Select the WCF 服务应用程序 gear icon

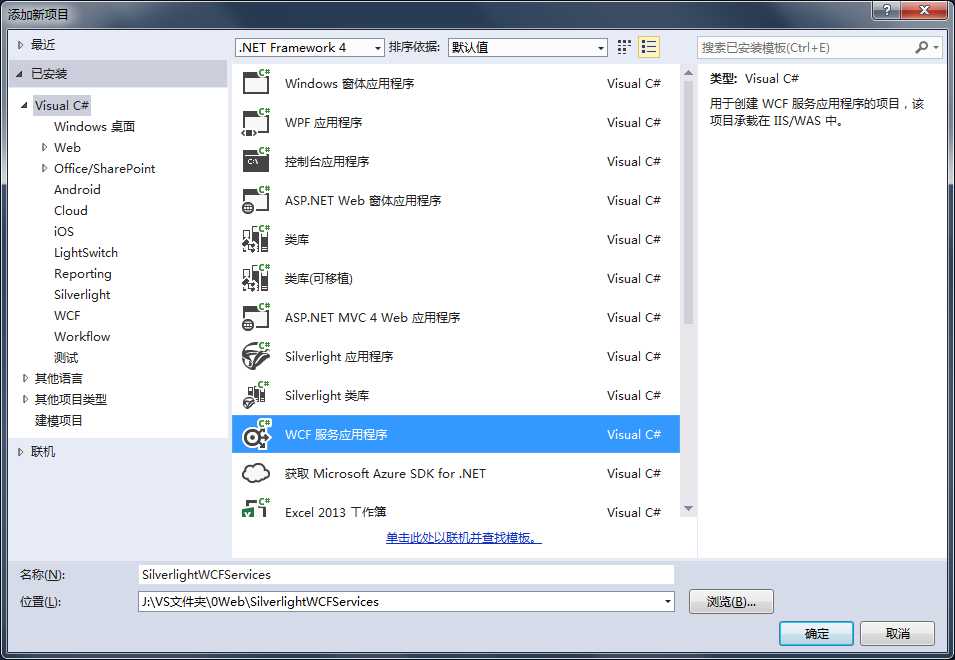pos(256,434)
